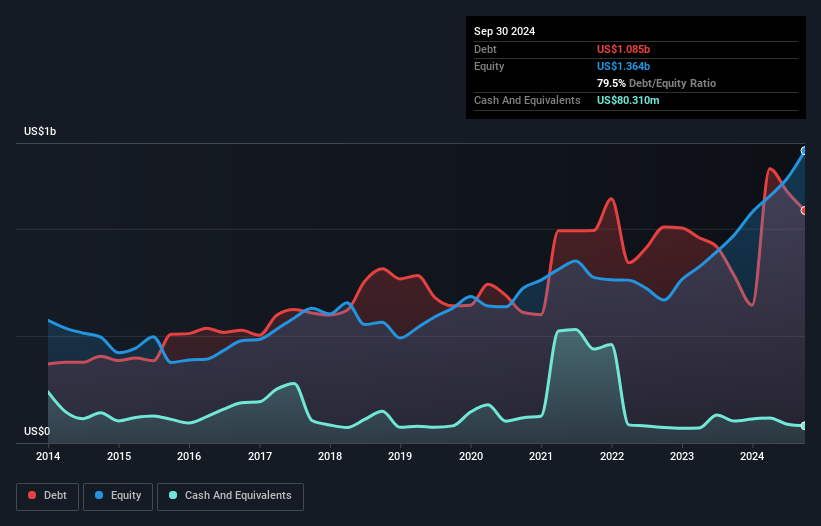Click the 2022 x-axis label
Viewport: 821px width, 526px height.
[x=612, y=456]
